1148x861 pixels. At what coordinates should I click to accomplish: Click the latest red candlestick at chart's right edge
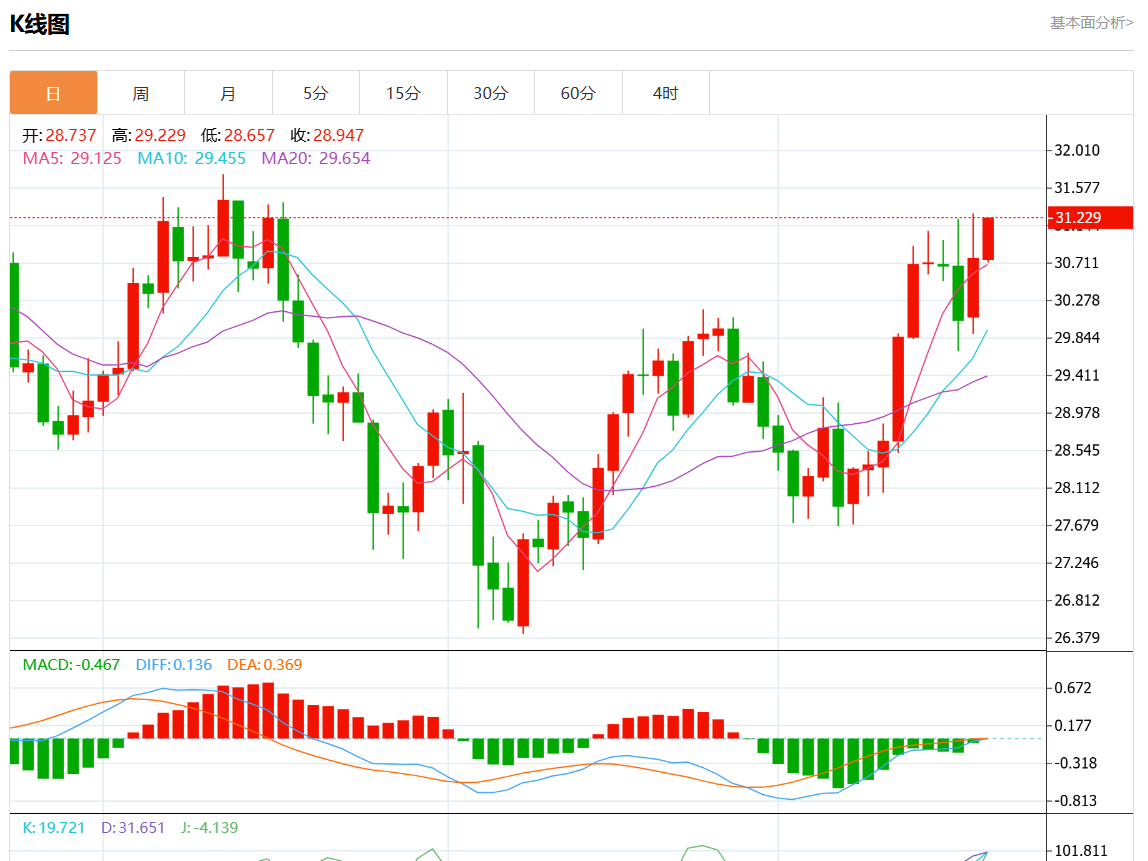(988, 239)
